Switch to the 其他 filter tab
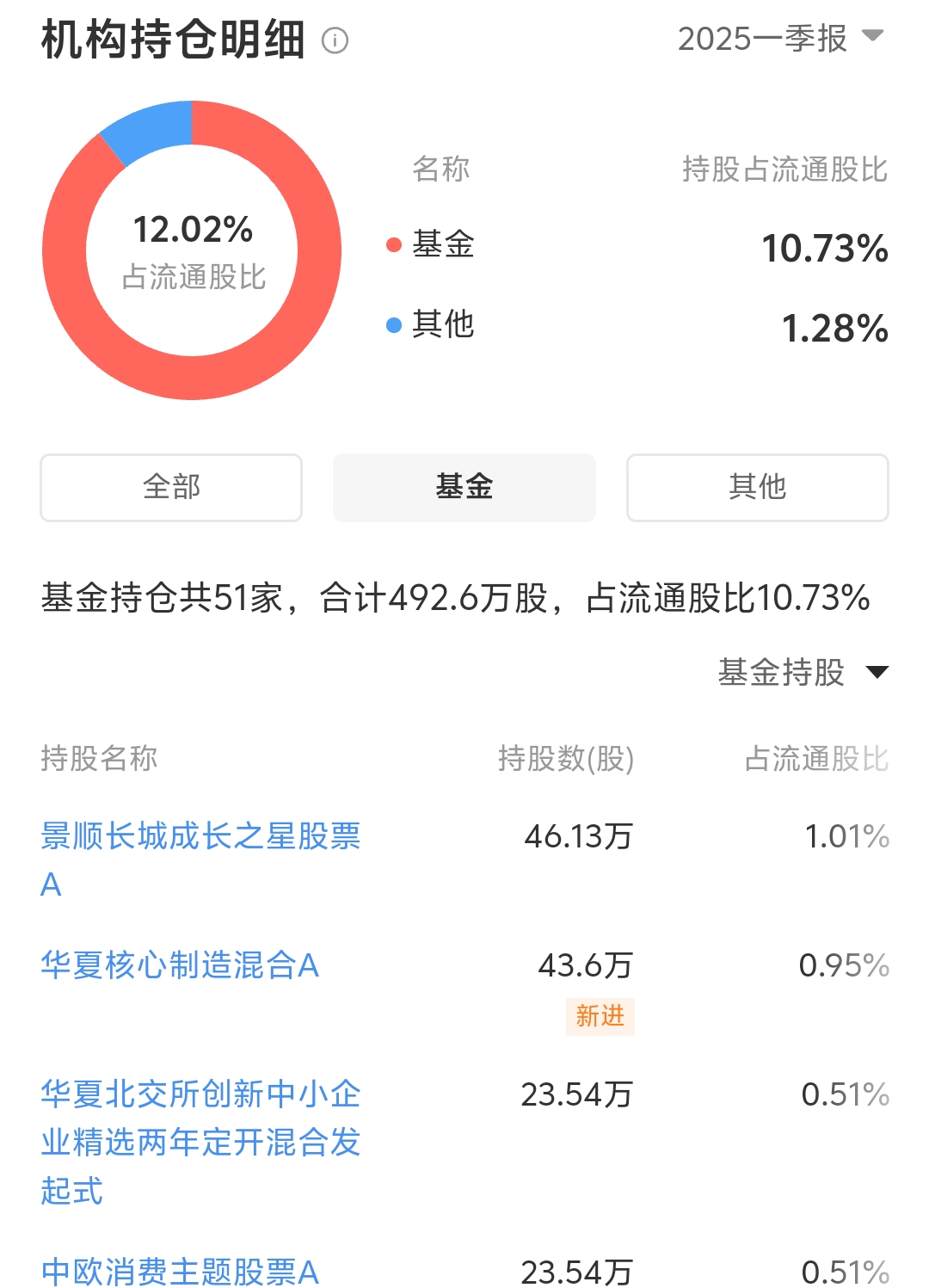Image resolution: width=929 pixels, height=1288 pixels. [x=758, y=487]
